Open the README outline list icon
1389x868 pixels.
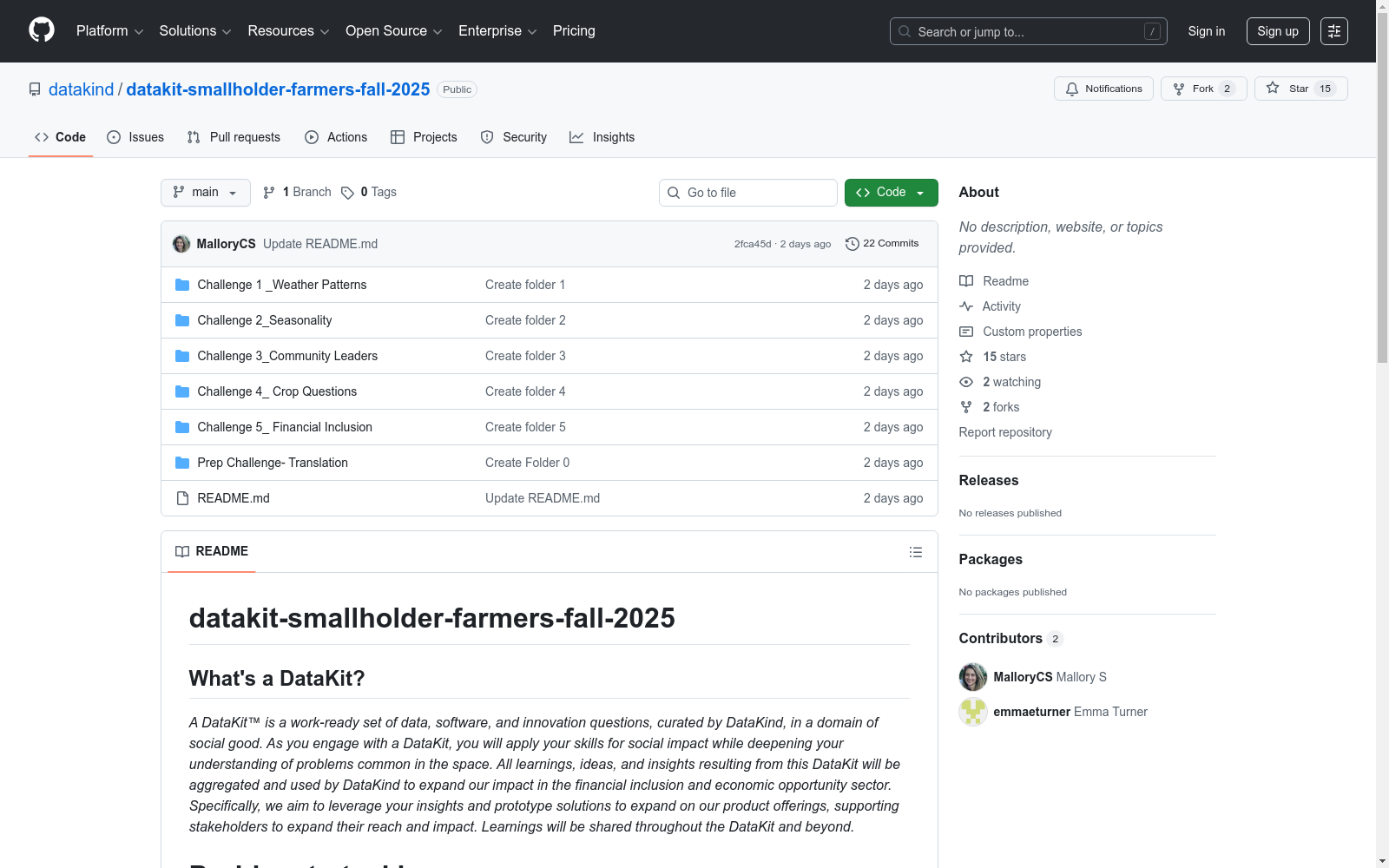click(x=916, y=552)
